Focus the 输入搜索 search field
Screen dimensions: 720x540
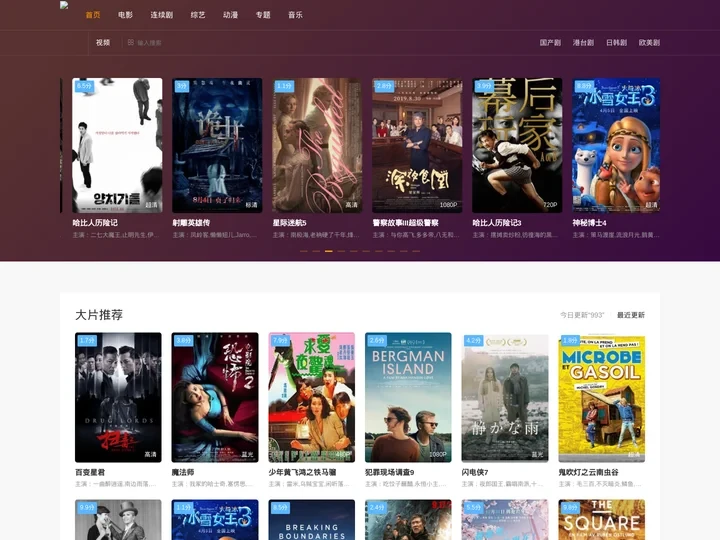pos(149,43)
